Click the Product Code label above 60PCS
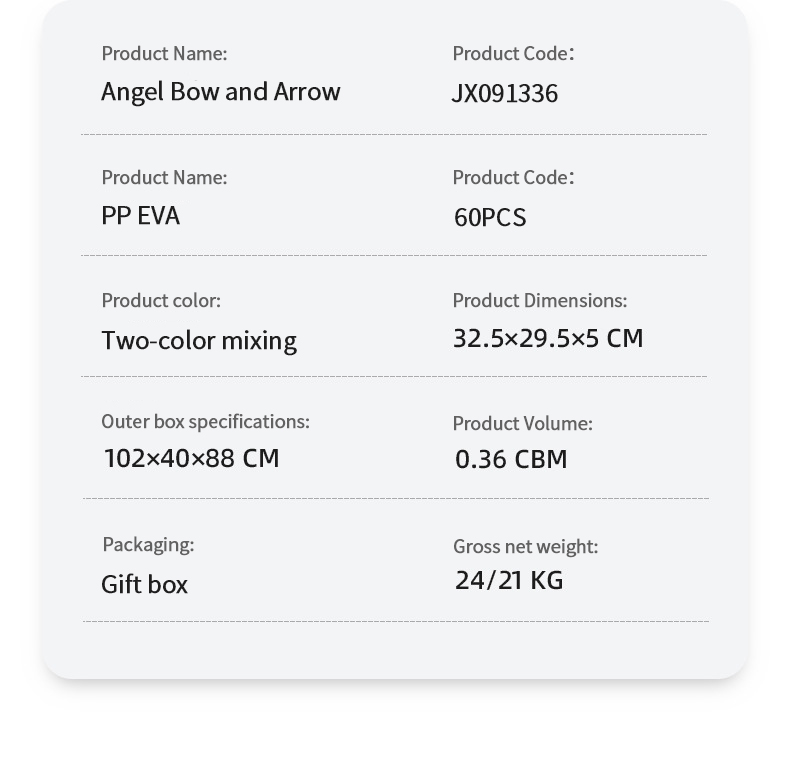The width and height of the screenshot is (790, 763). 513,177
